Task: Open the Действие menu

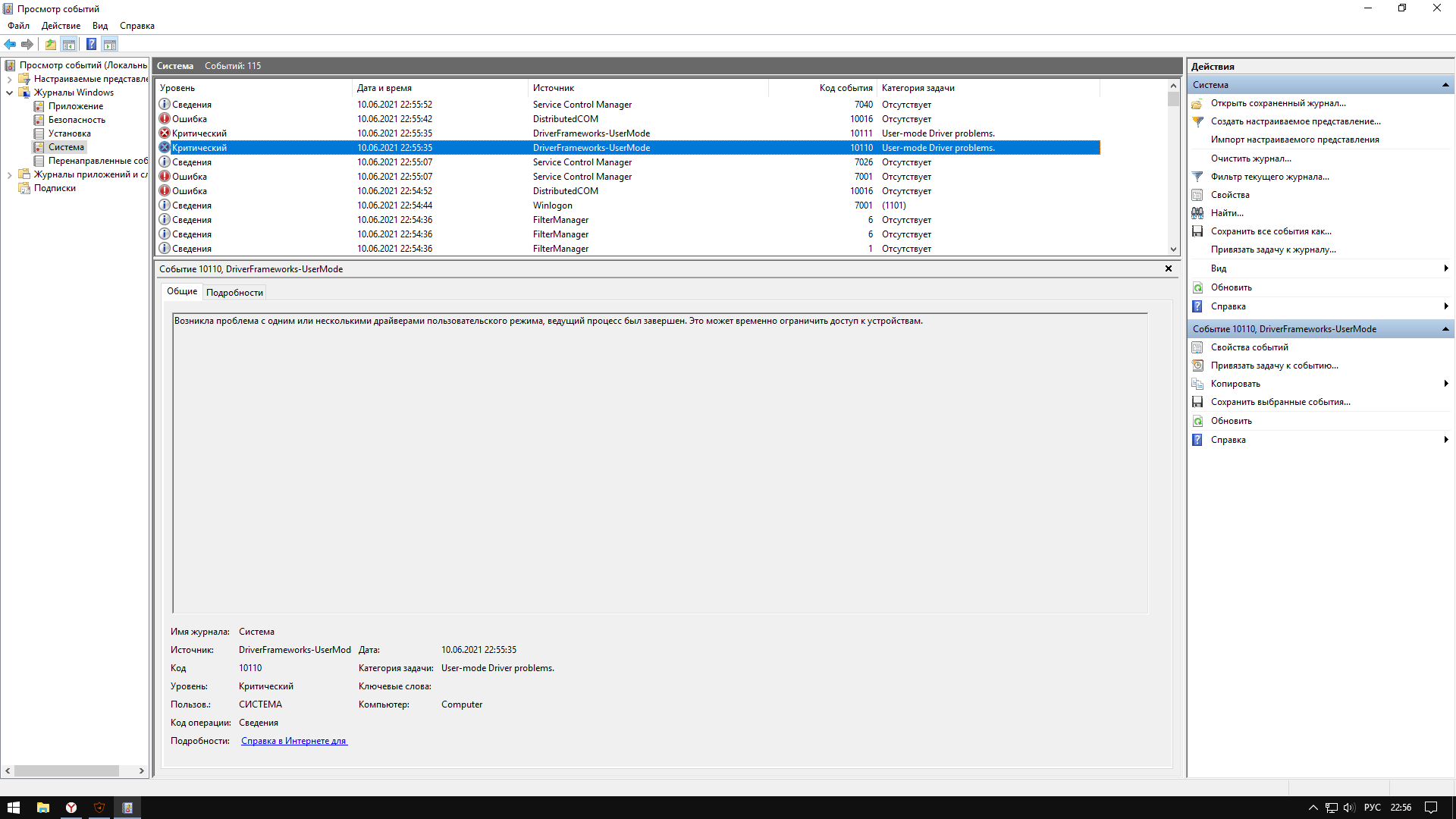Action: click(61, 26)
